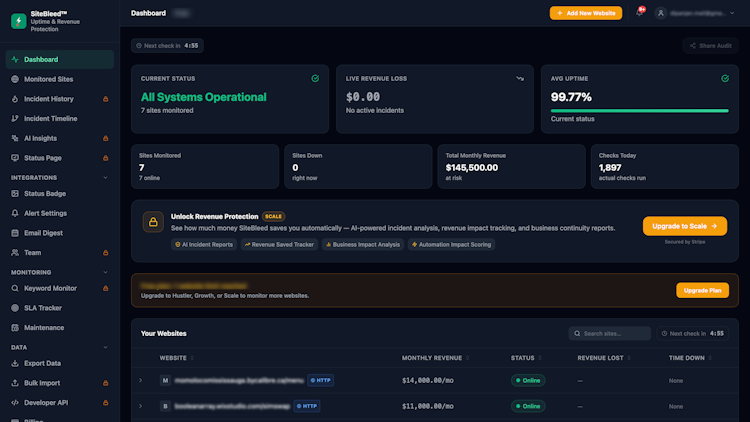Open the Dashboard sidebar item
This screenshot has width=750, height=422.
[x=60, y=59]
